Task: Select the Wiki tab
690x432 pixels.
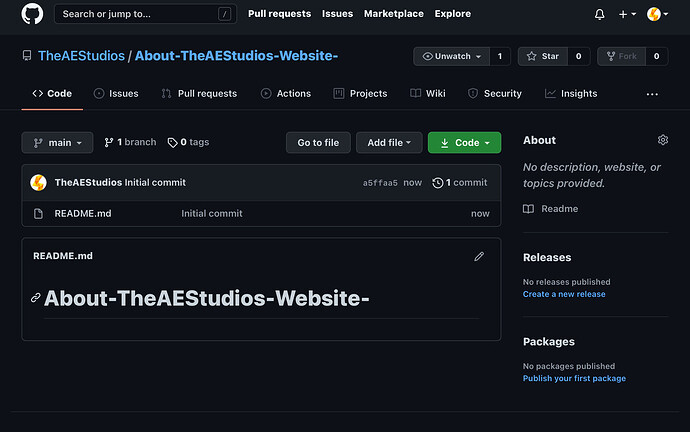Action: point(428,94)
